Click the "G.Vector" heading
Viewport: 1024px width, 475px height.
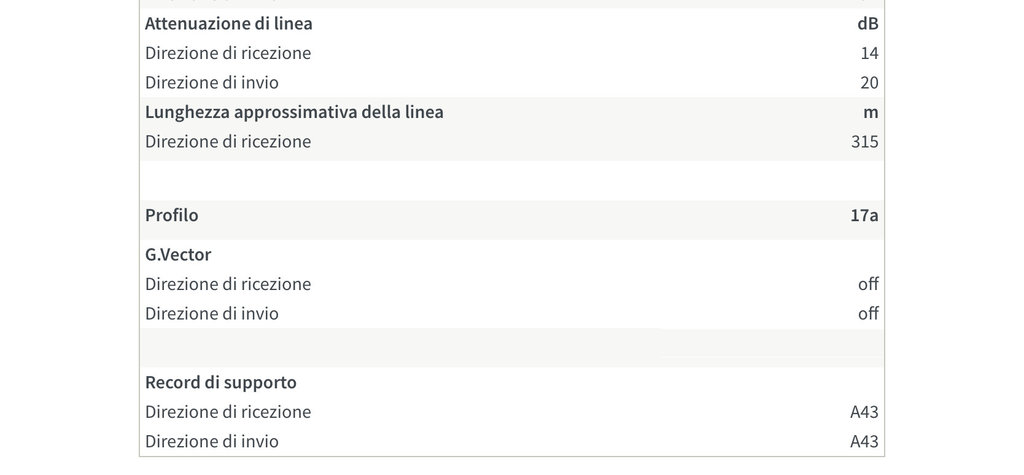(x=178, y=254)
